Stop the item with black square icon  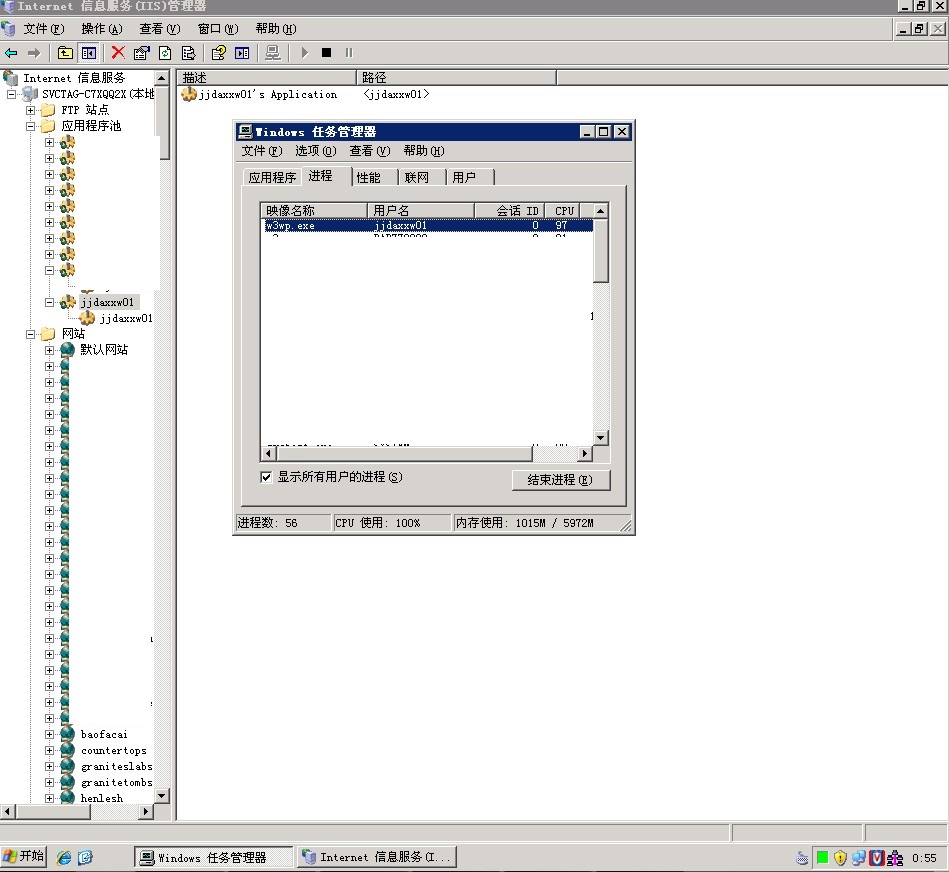pos(326,53)
